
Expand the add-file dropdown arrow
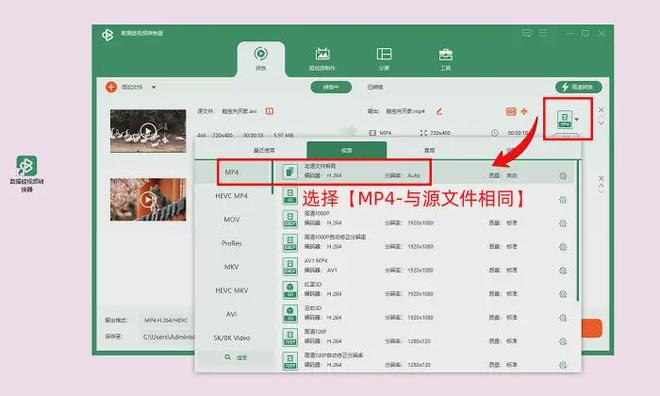click(x=154, y=87)
